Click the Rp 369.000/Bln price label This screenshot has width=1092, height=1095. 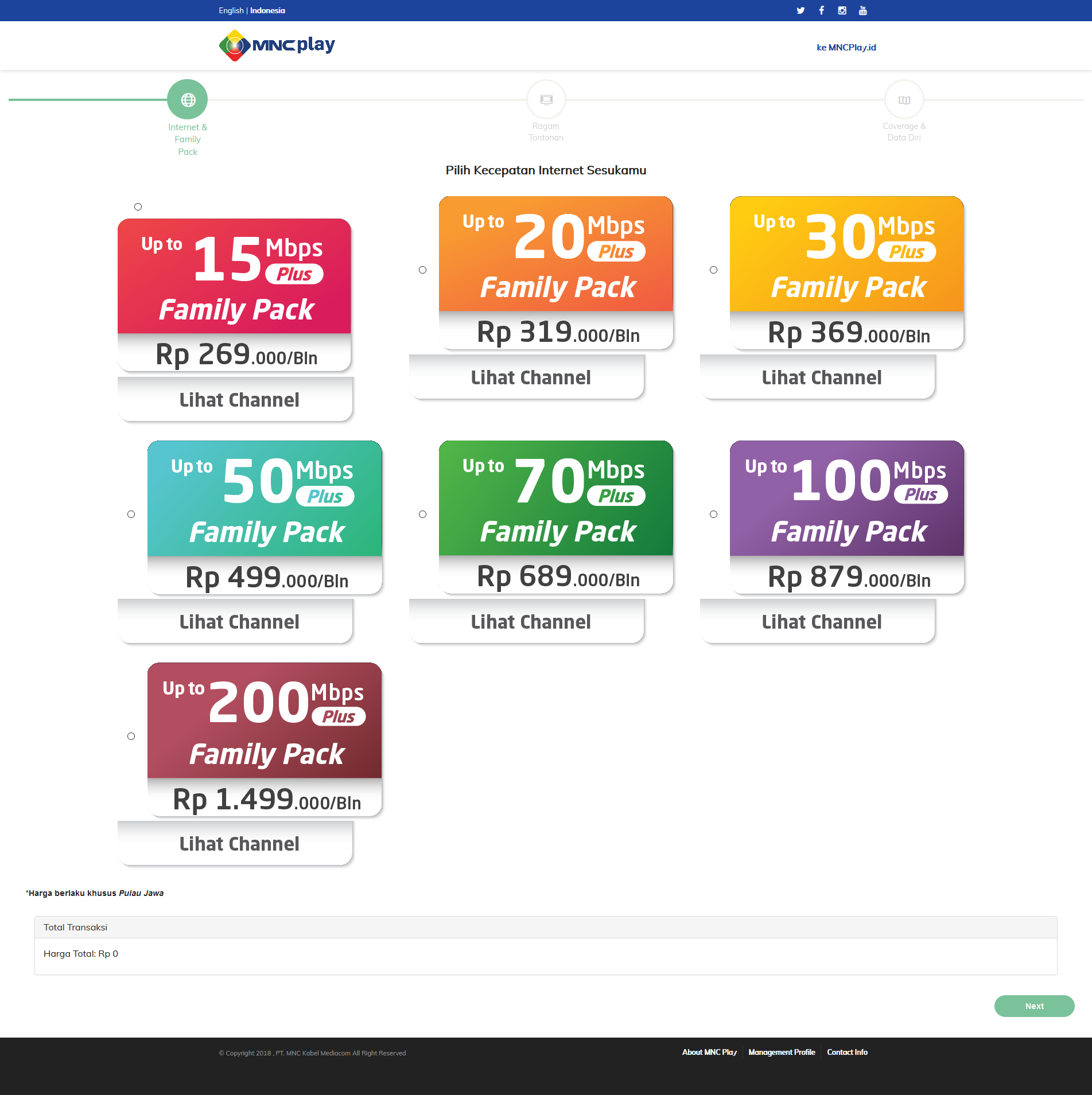click(849, 332)
